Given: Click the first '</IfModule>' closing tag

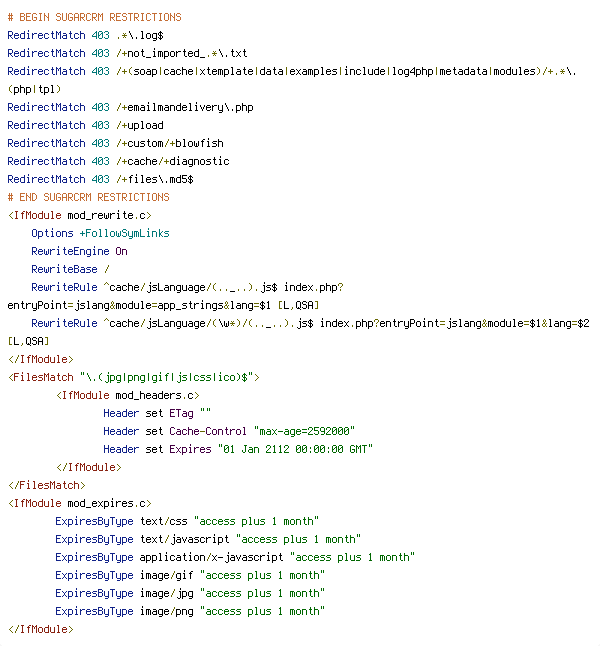Looking at the screenshot, I should coord(40,360).
